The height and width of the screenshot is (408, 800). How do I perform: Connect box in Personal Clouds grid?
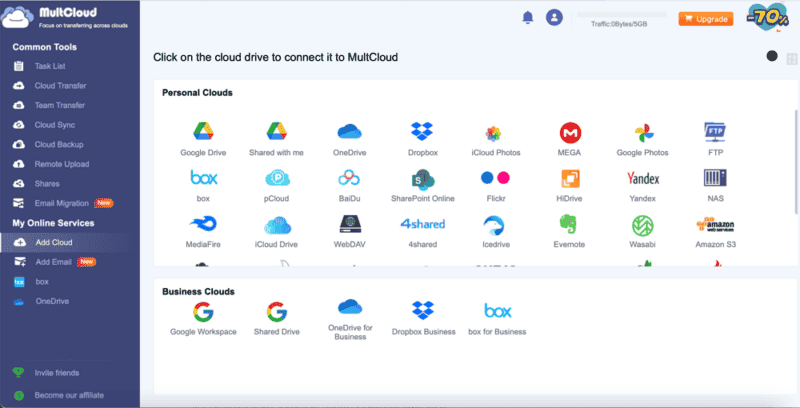pyautogui.click(x=204, y=177)
